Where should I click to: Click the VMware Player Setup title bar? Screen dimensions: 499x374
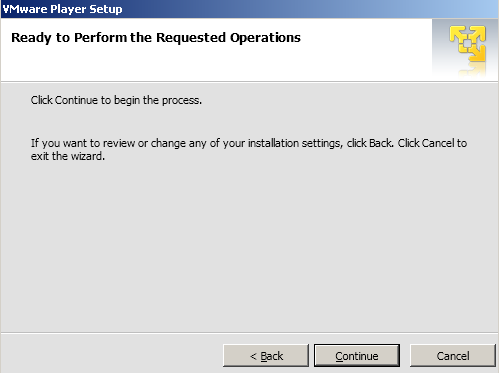(249, 9)
